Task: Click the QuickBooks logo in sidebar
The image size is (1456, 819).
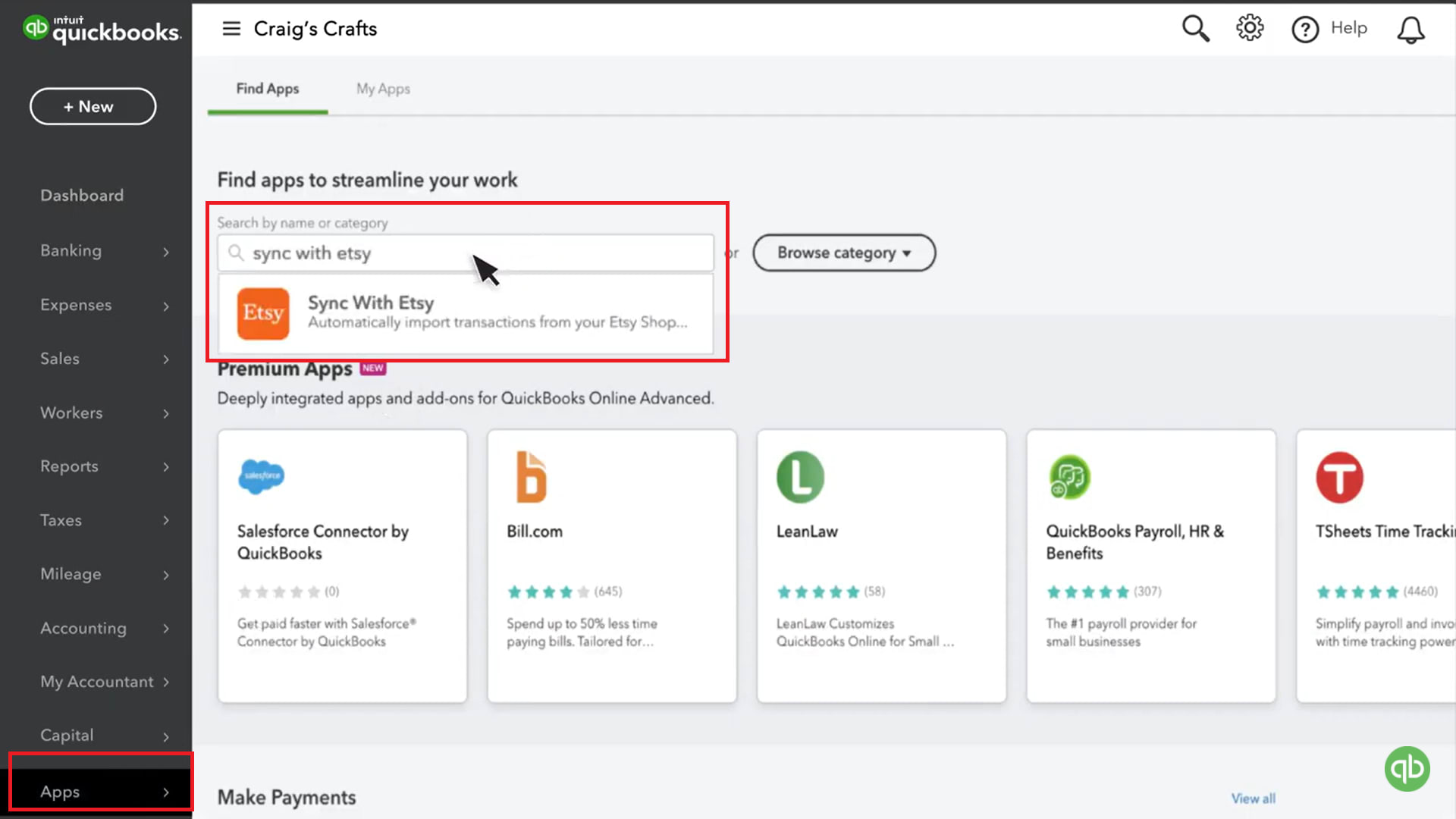Action: click(101, 30)
